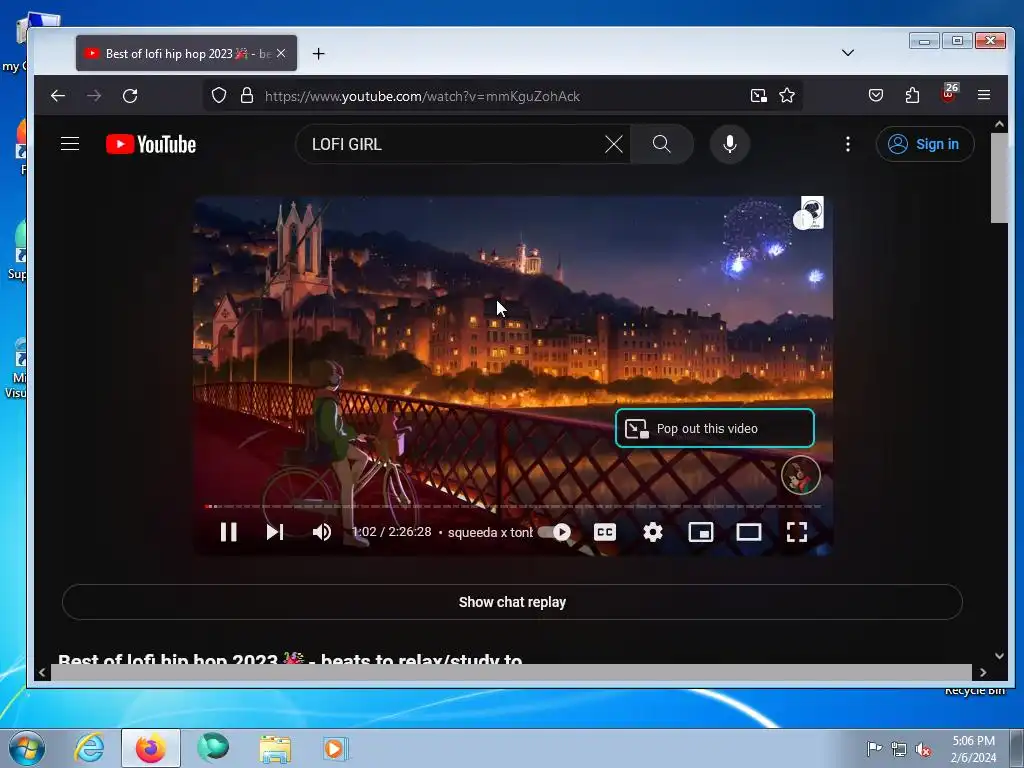Reload the current page
1024x768 pixels.
130,96
